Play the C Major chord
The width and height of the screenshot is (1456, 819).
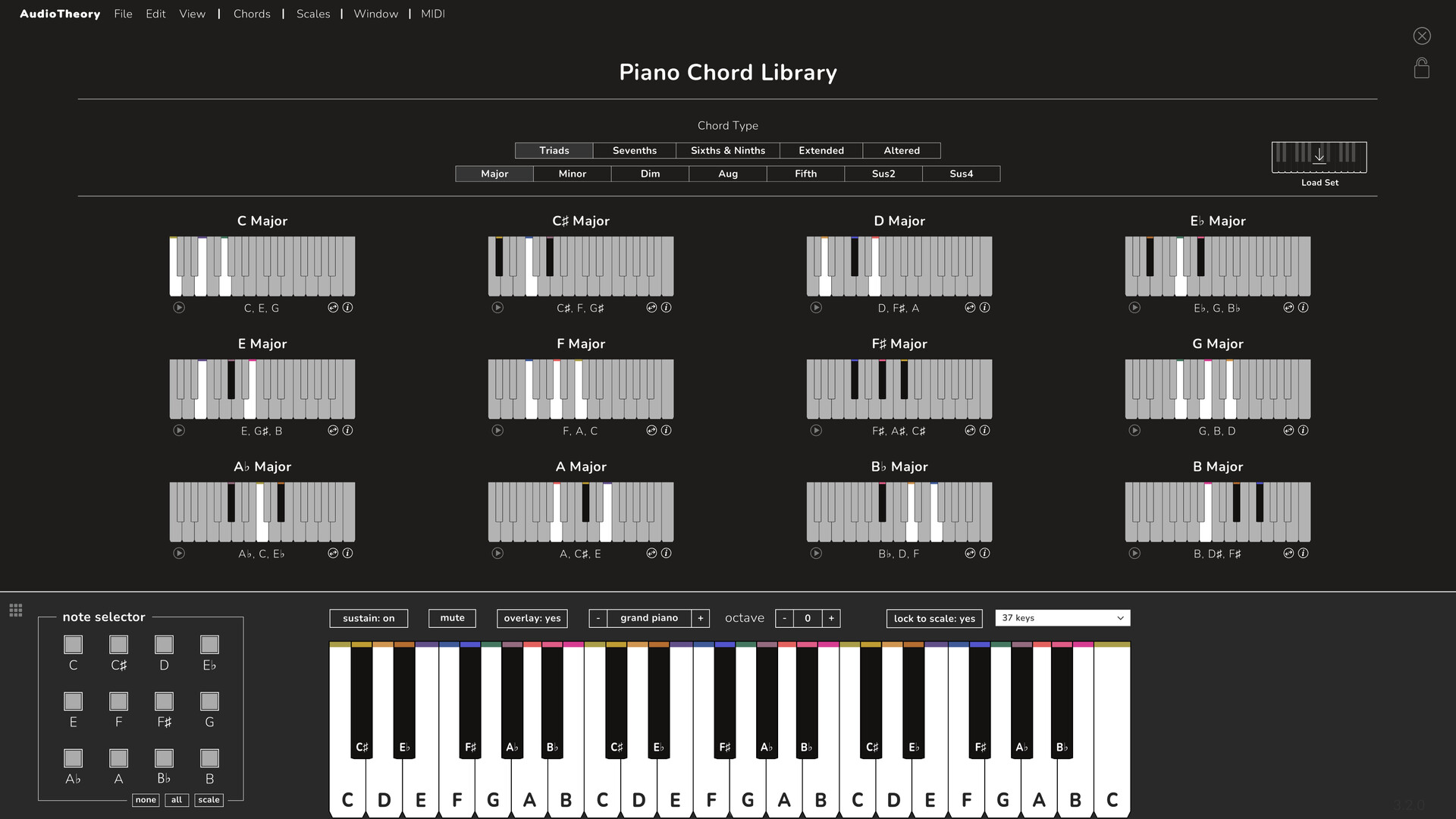[179, 308]
